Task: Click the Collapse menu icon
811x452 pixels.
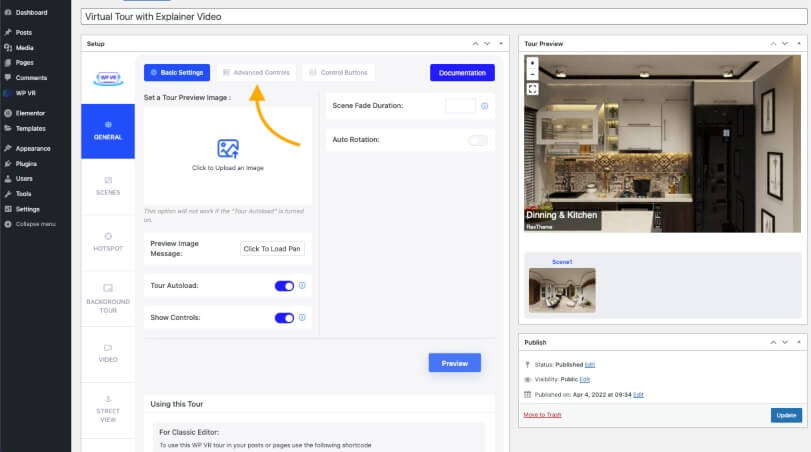Action: click(x=8, y=224)
